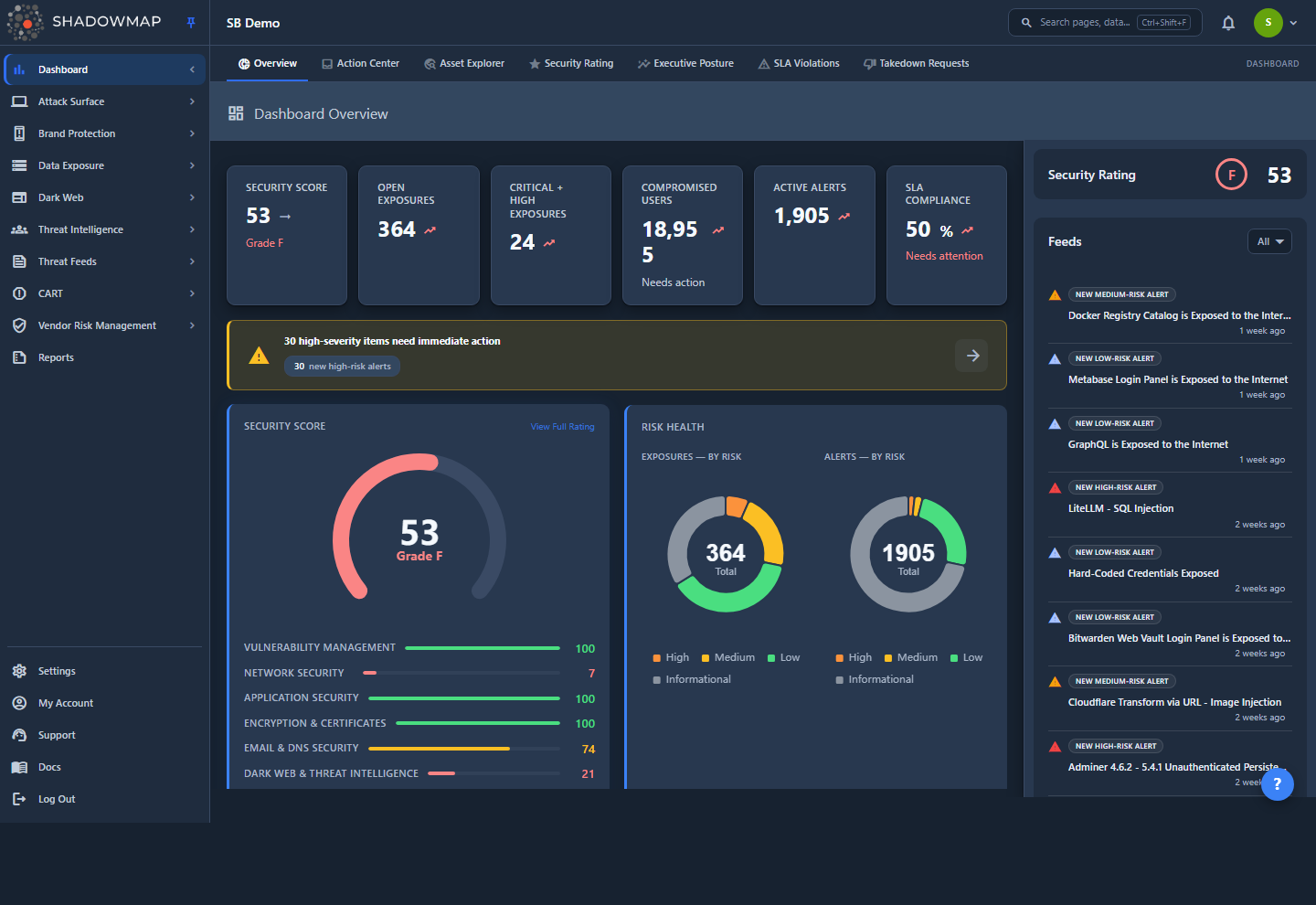Image resolution: width=1316 pixels, height=905 pixels.
Task: Click the ShadowMap logo icon
Action: (x=26, y=22)
